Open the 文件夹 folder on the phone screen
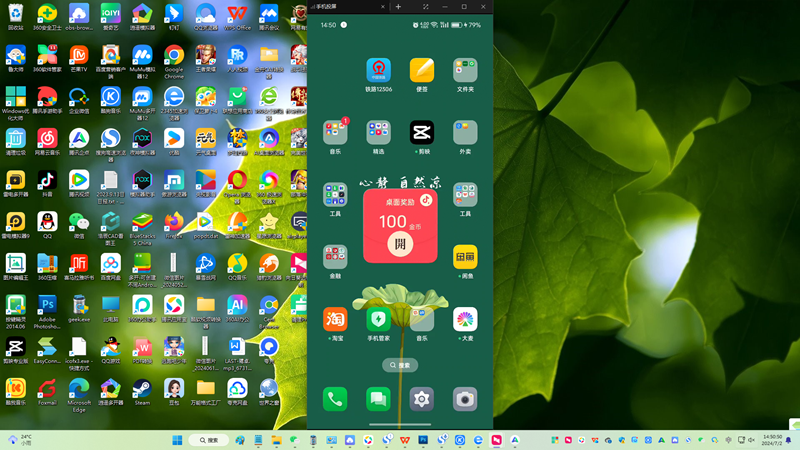 coord(465,70)
